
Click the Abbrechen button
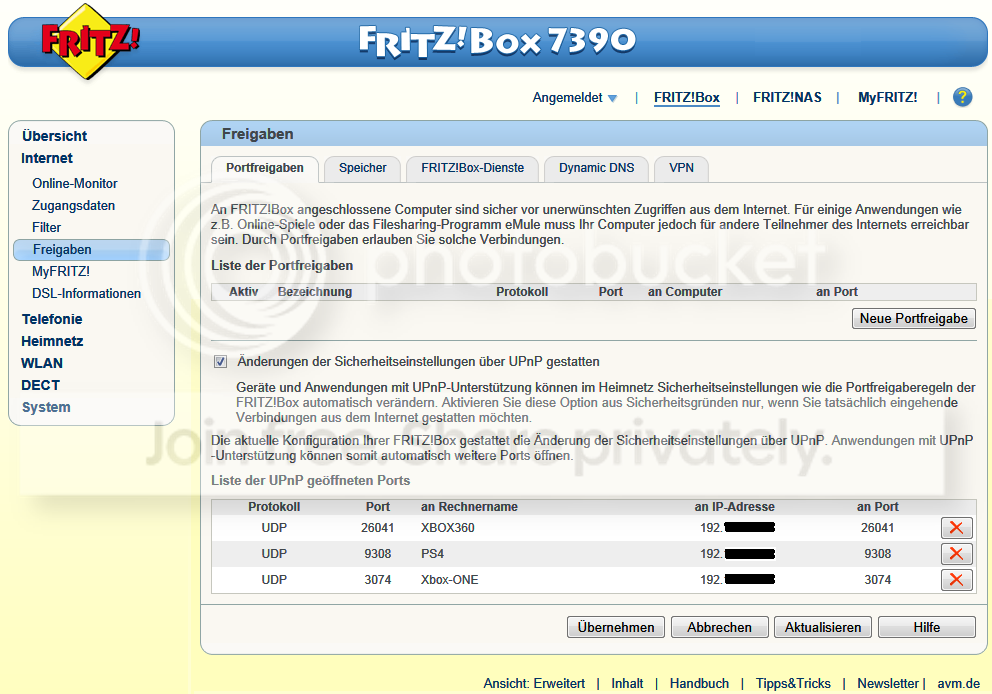point(719,627)
